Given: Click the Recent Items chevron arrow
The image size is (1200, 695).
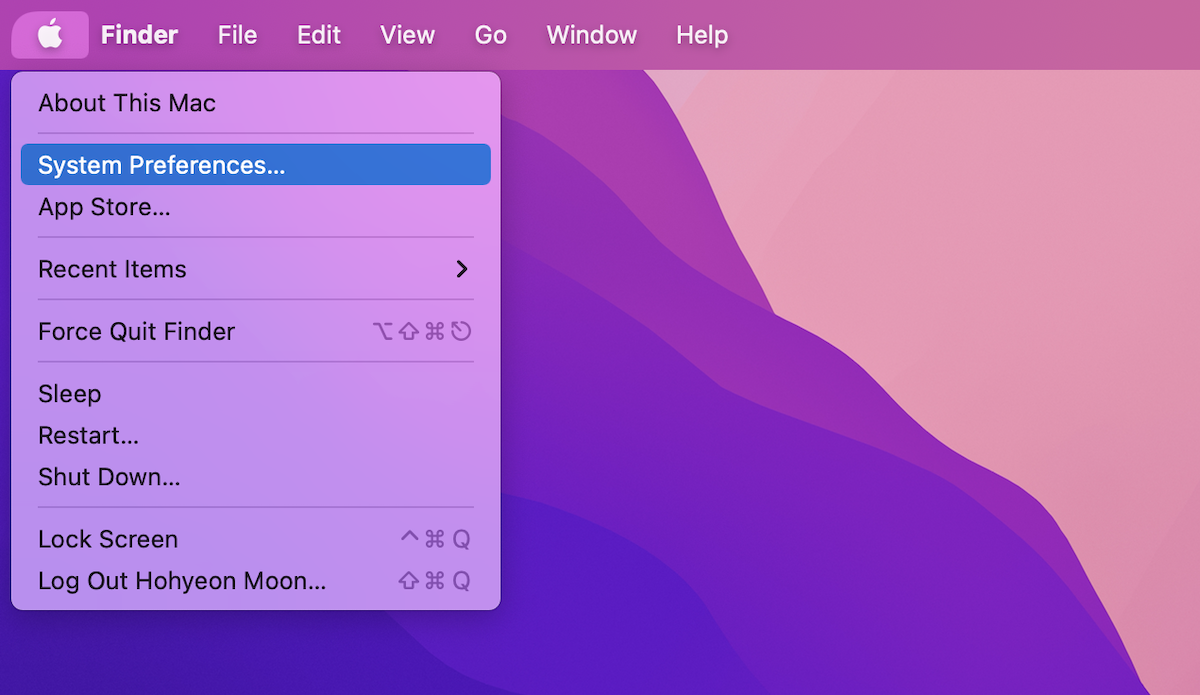Looking at the screenshot, I should [462, 269].
